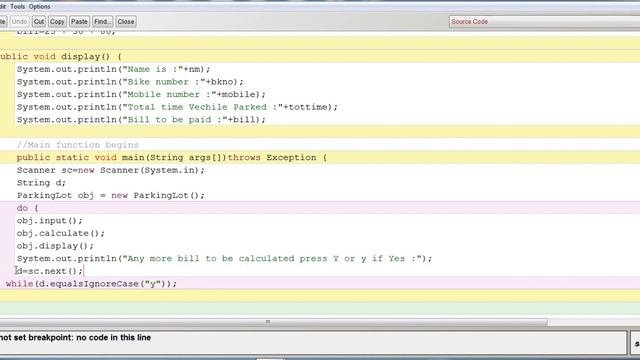Click the 'Mobile number :' println line
The image size is (640, 360).
click(x=141, y=94)
